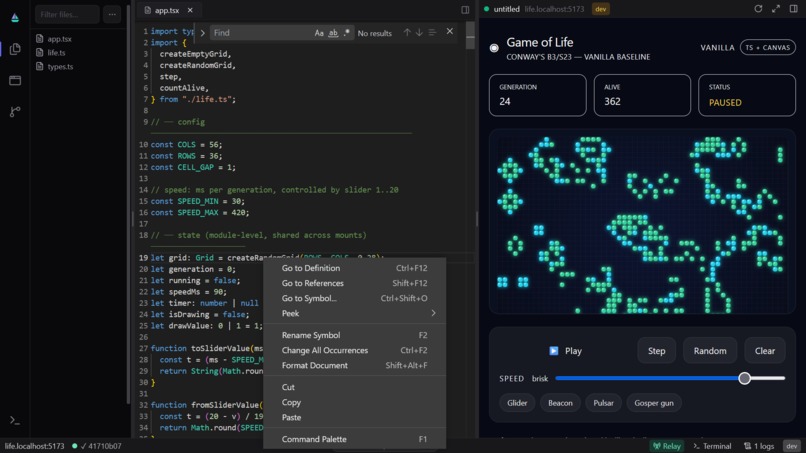Click the Filter files input field
This screenshot has width=806, height=453.
click(x=67, y=14)
